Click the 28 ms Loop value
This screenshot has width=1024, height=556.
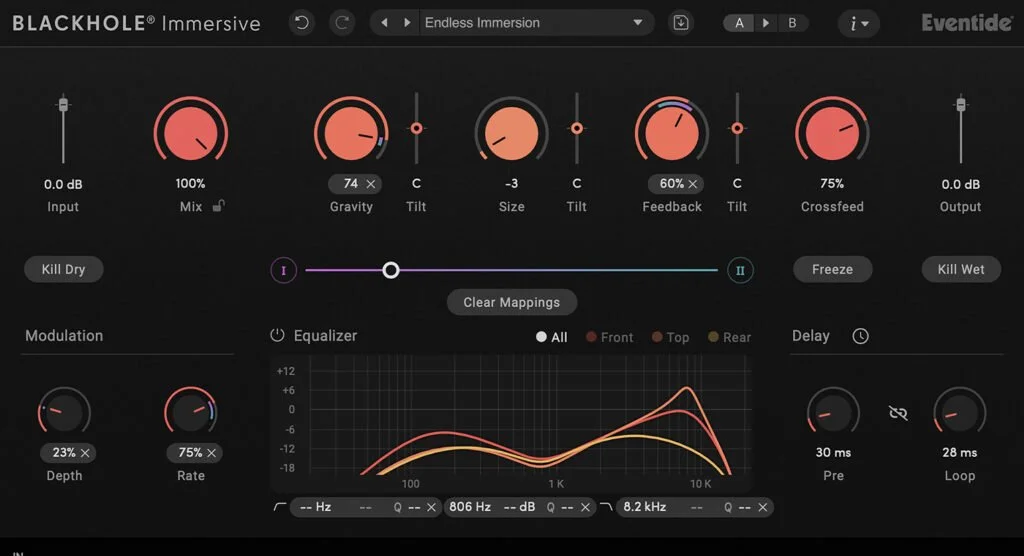click(959, 452)
